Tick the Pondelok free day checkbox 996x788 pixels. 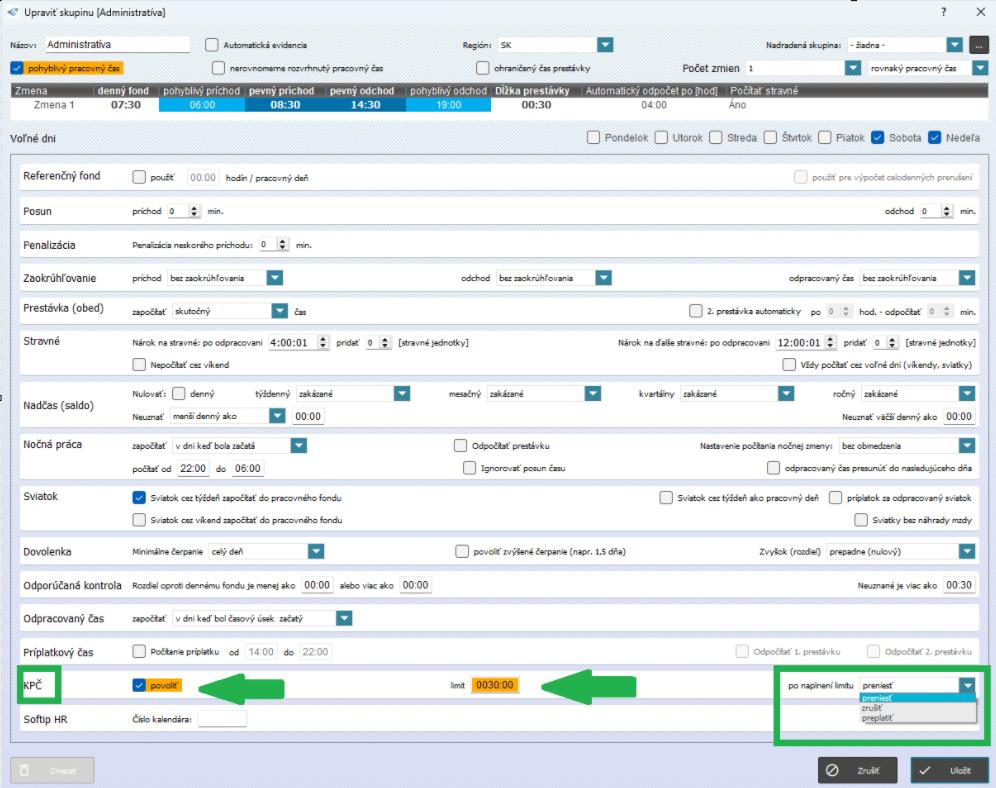pyautogui.click(x=594, y=138)
